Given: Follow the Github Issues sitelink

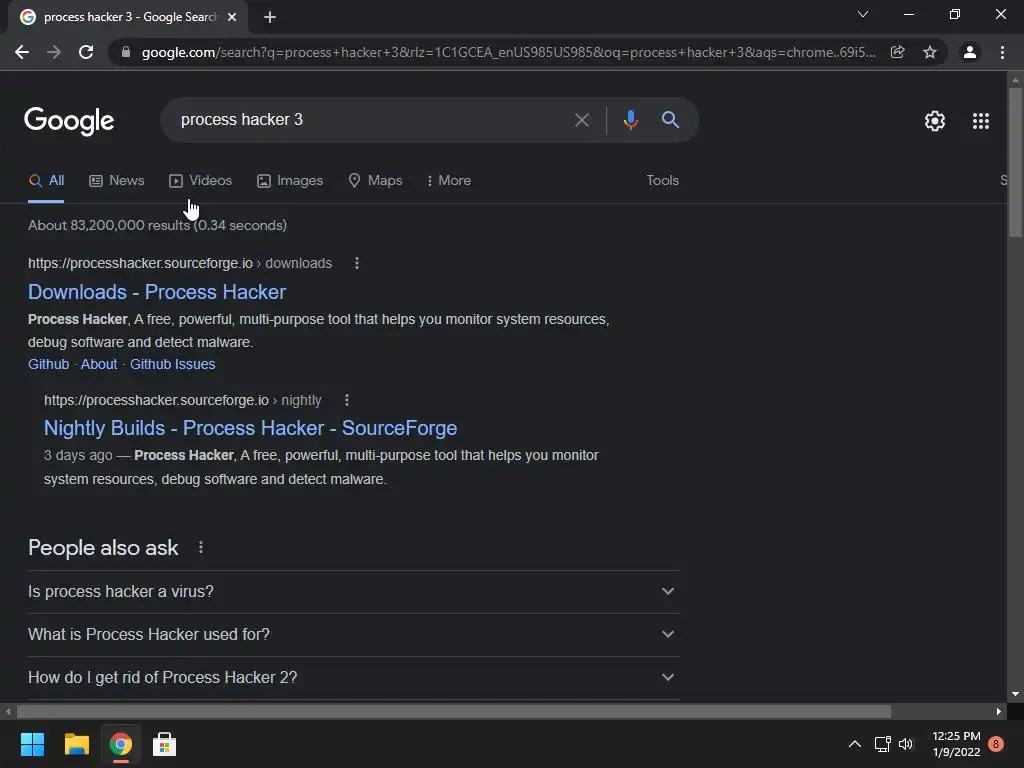Looking at the screenshot, I should 172,364.
